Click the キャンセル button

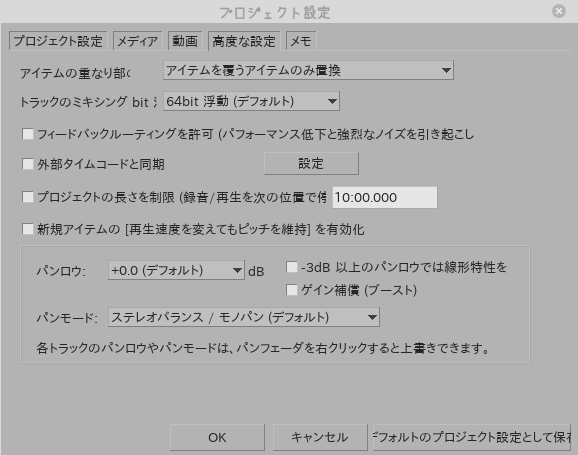point(320,437)
